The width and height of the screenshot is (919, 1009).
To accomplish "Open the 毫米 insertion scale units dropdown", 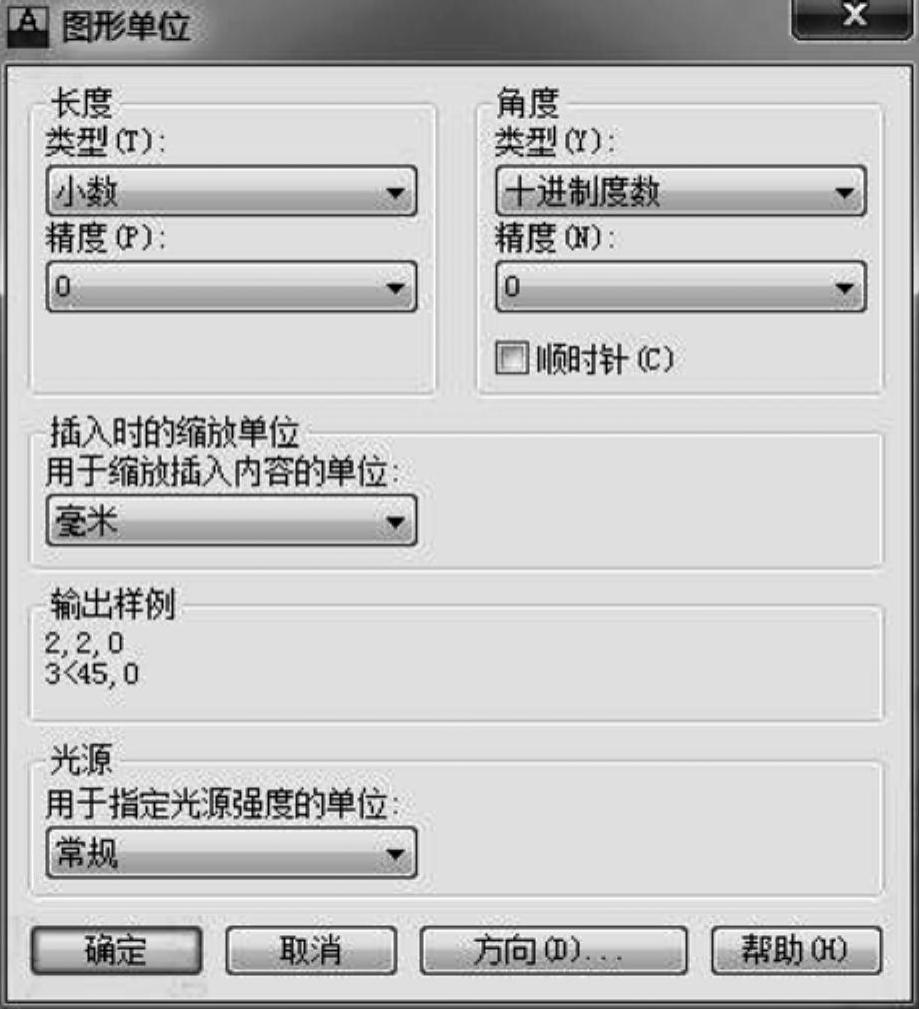I will [231, 521].
